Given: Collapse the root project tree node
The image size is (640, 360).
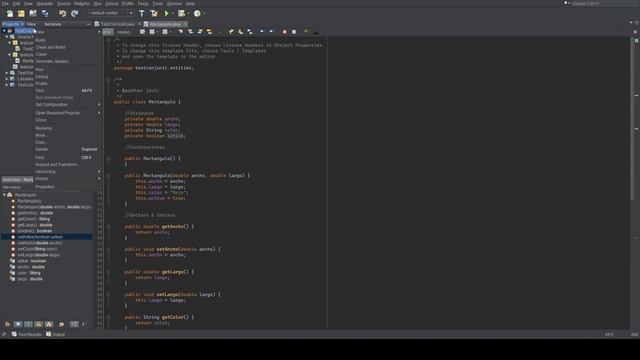Looking at the screenshot, I should click(4, 31).
